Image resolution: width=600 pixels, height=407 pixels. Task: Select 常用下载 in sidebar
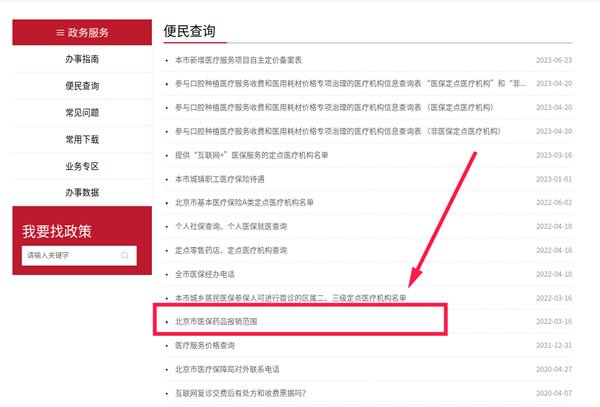[82, 139]
